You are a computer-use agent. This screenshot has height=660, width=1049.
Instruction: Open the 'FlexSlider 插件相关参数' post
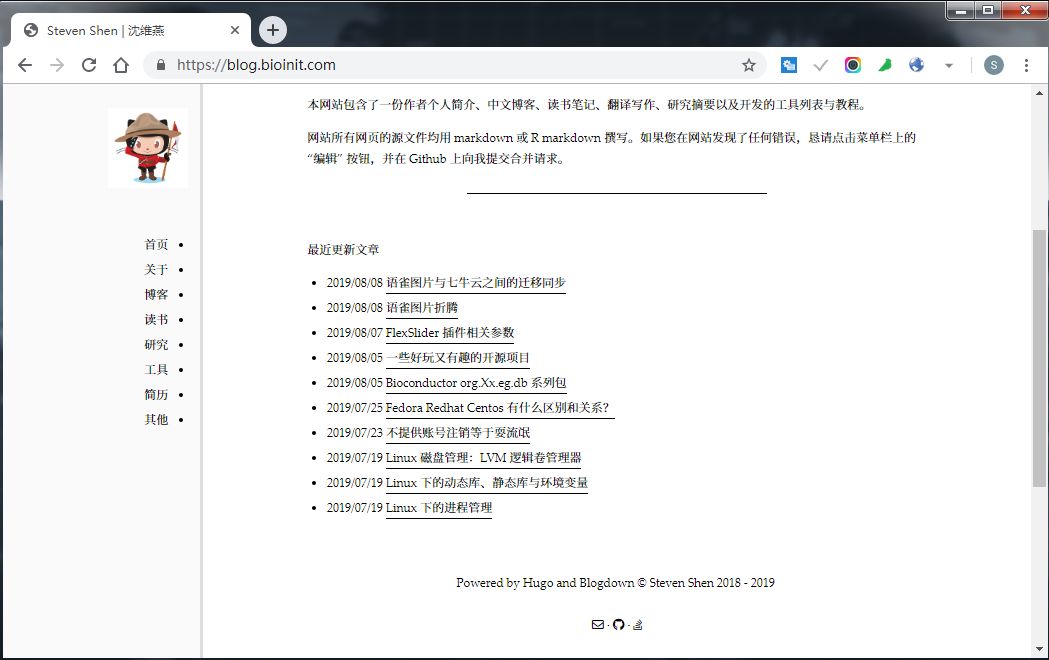click(450, 332)
